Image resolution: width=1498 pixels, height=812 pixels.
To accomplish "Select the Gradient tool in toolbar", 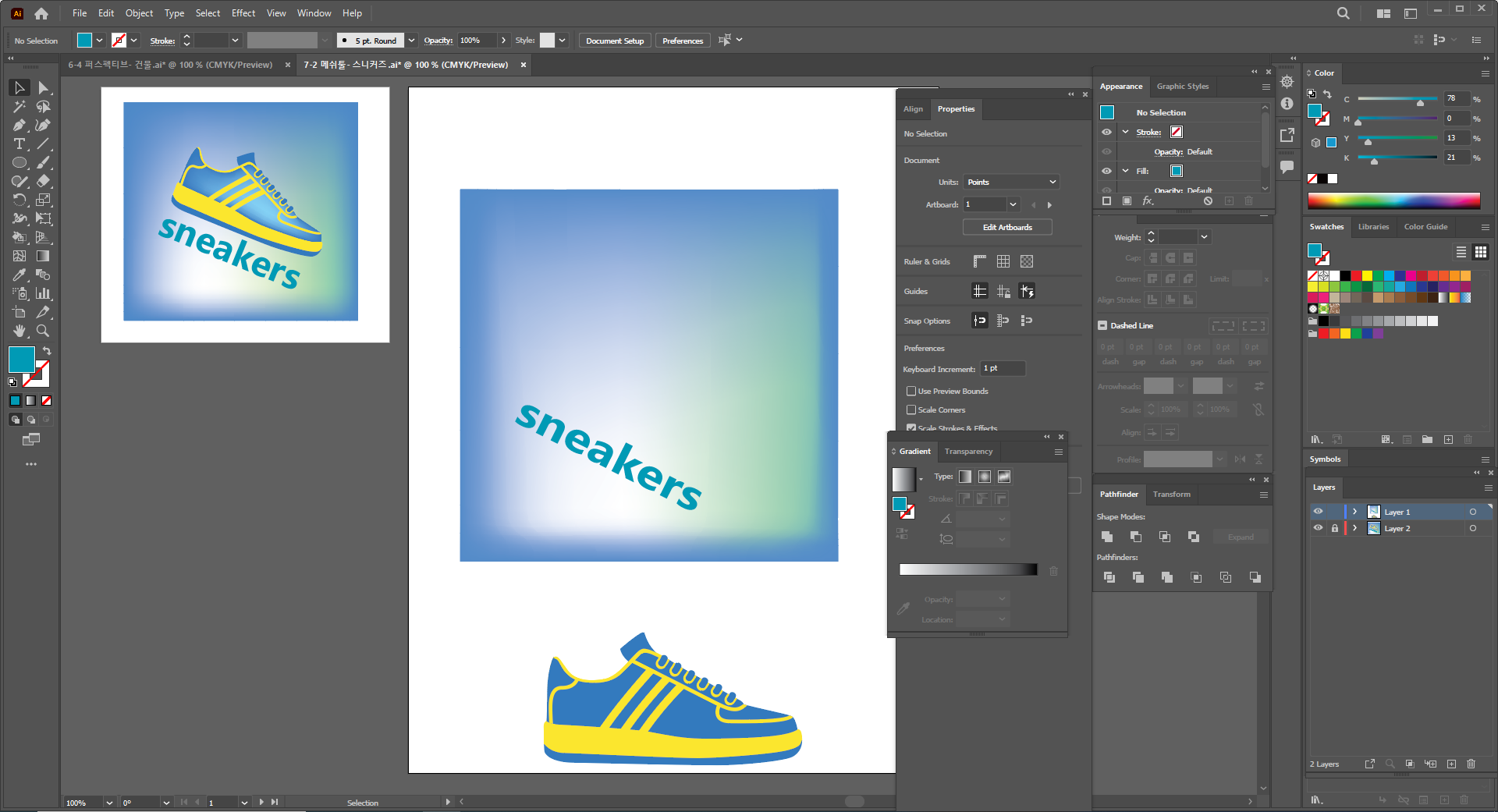I will pyautogui.click(x=44, y=257).
